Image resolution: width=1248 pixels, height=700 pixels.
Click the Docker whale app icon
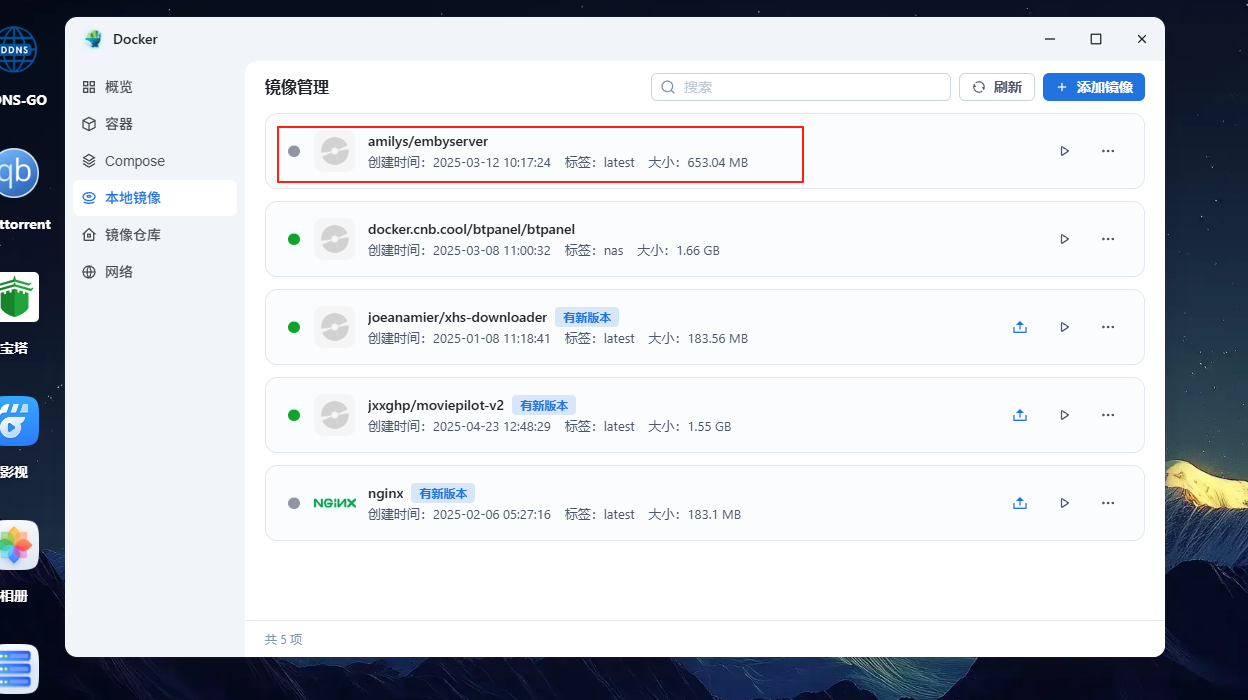pos(94,39)
